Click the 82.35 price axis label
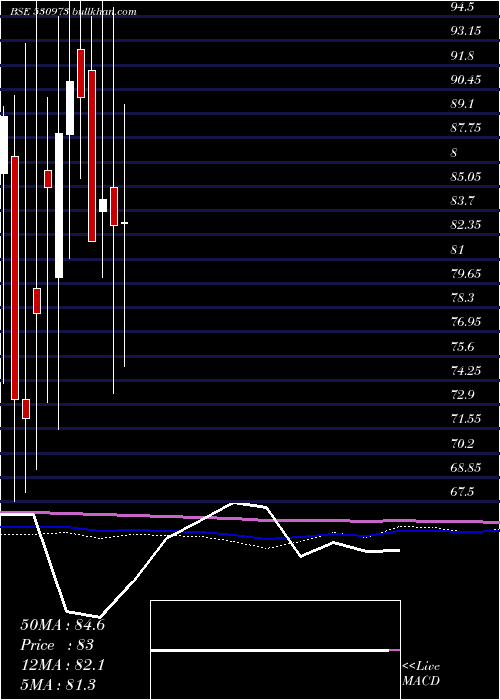This screenshot has height=700, width=500. point(465,225)
